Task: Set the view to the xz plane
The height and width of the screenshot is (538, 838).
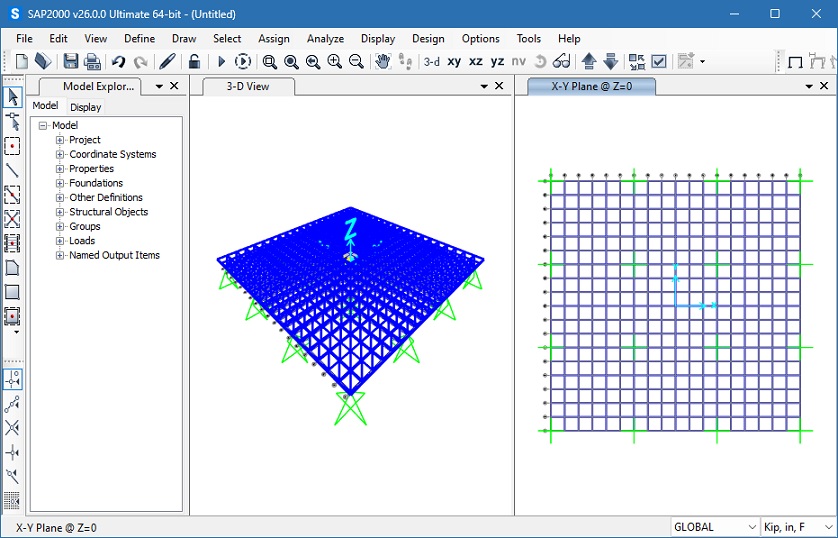Action: pos(476,61)
